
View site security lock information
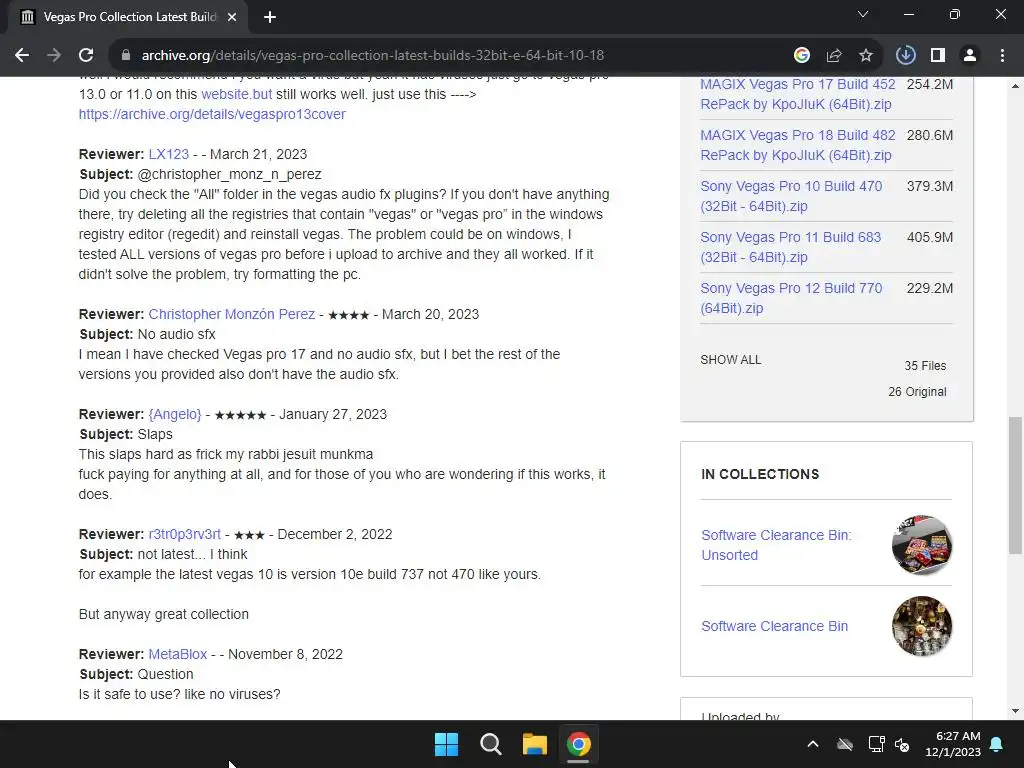(126, 56)
